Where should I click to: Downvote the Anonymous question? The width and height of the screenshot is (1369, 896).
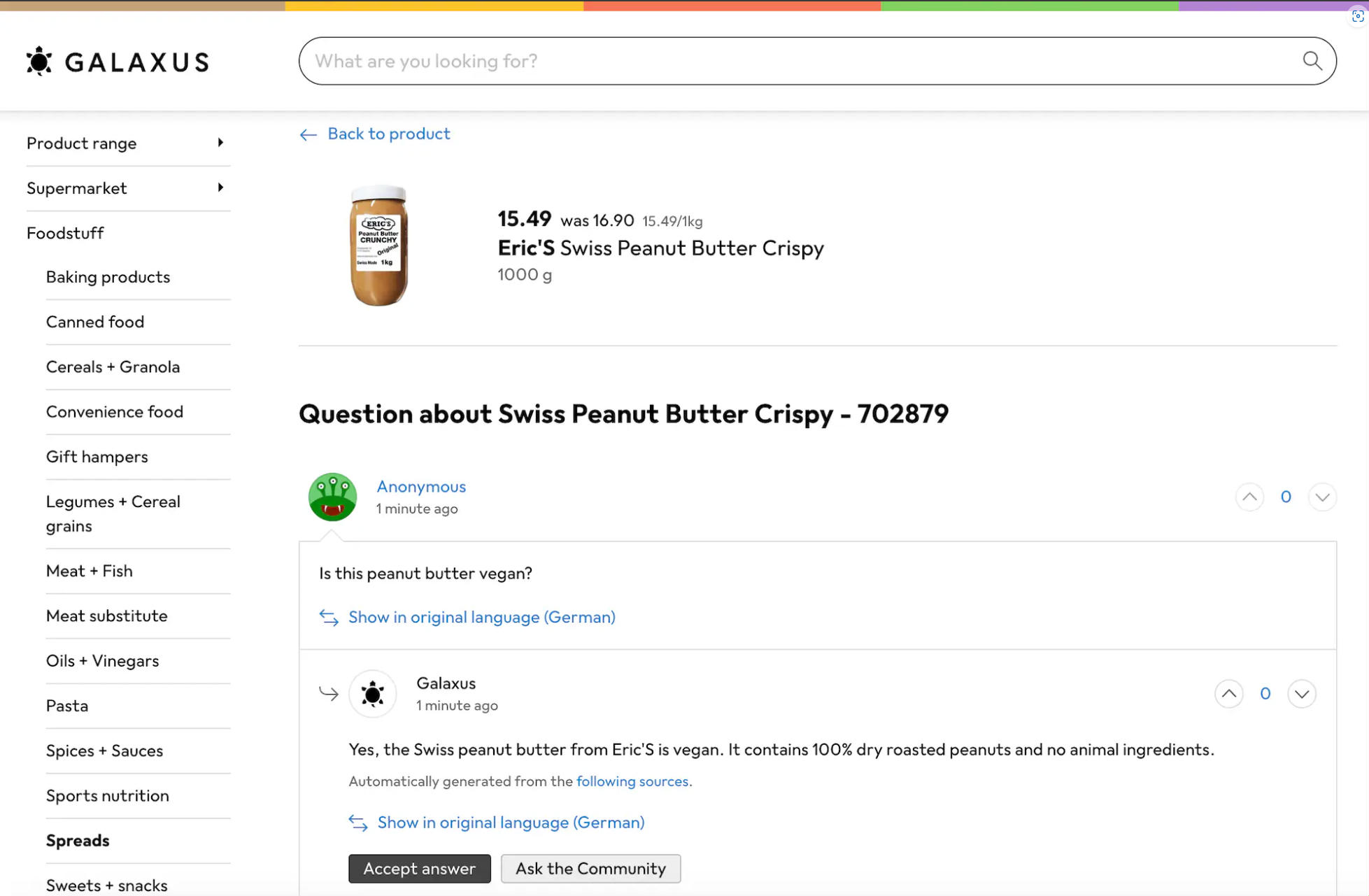click(x=1322, y=497)
